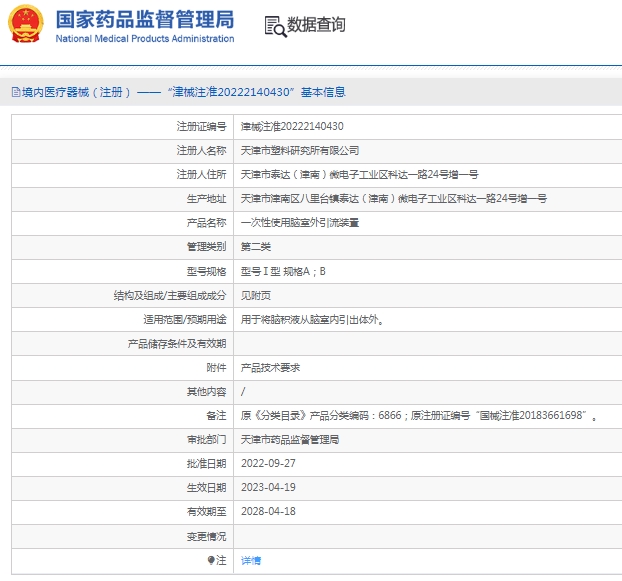Screen dimensions: 622x581
Task: Select the 产品技术要求 attachment value
Action: [x=270, y=368]
